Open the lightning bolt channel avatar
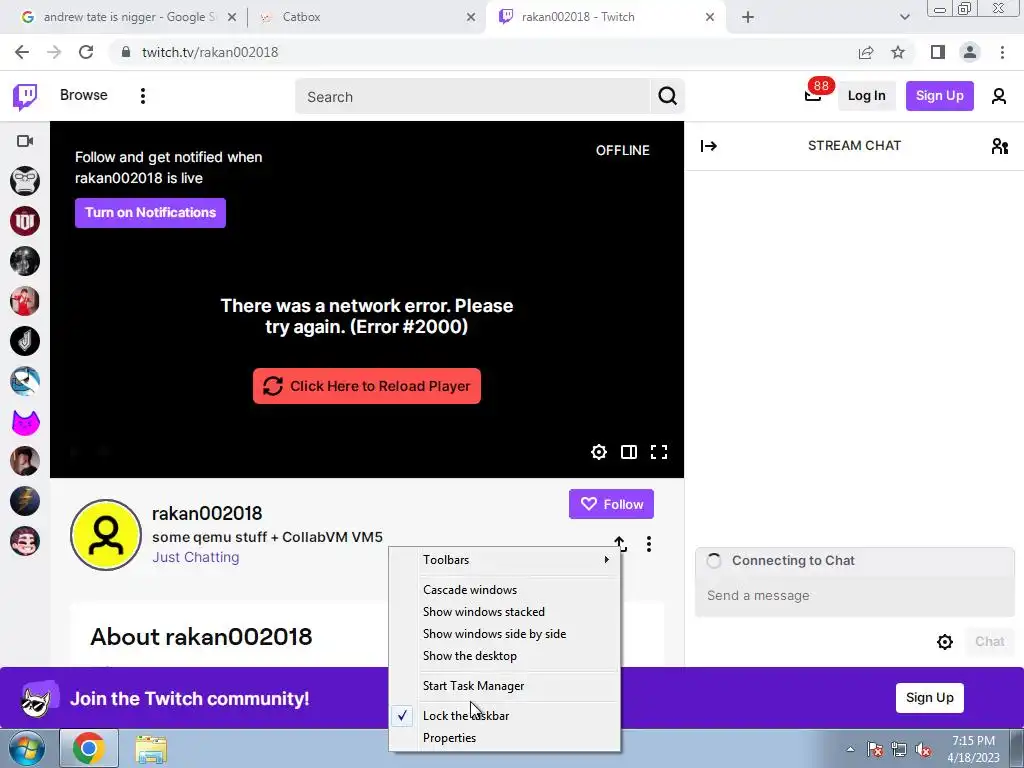 (x=25, y=501)
